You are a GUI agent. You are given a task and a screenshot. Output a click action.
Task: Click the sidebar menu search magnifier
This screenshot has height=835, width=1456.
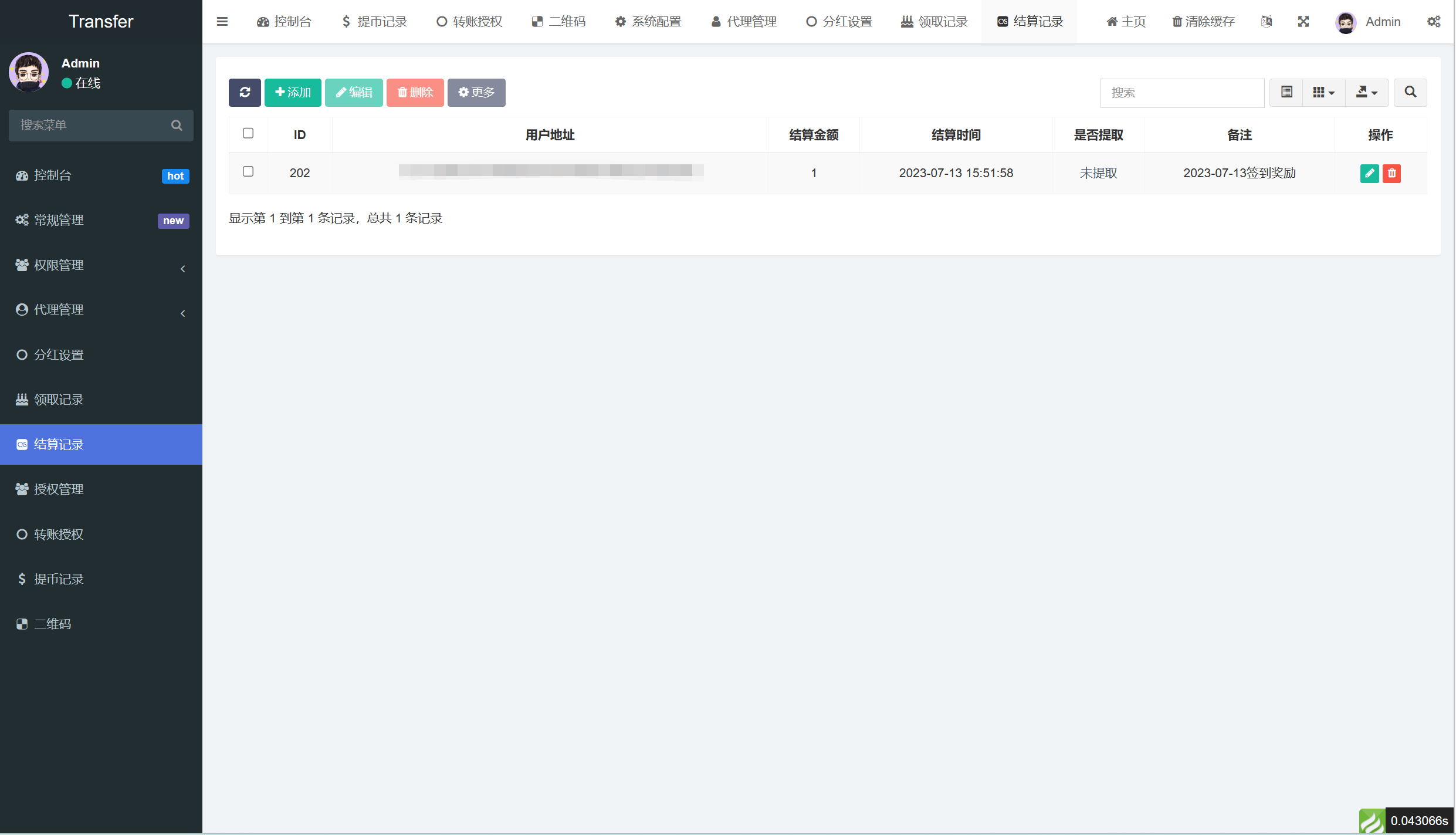point(177,125)
